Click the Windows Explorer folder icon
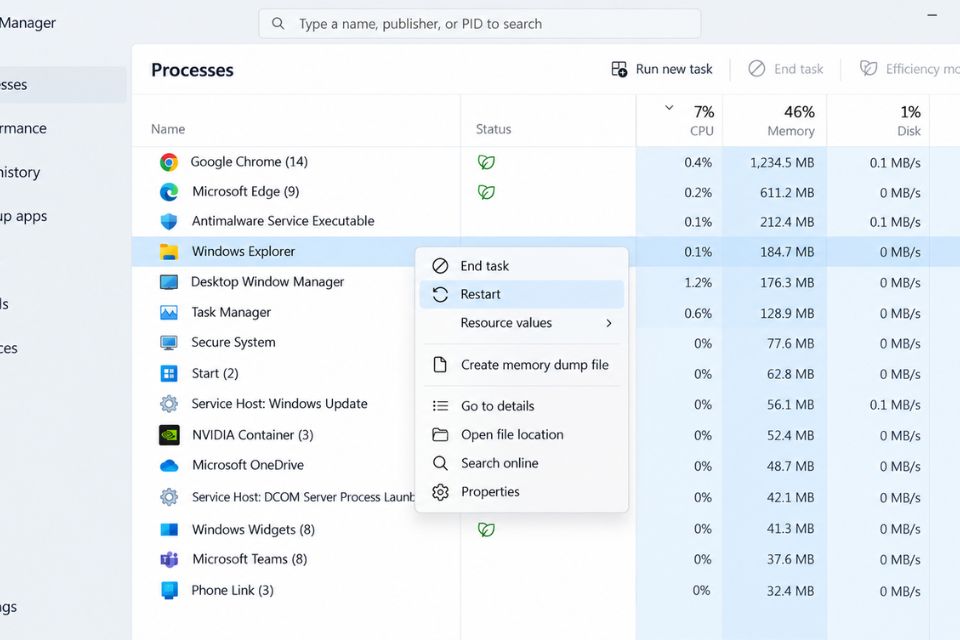Screen dimensions: 960x640 (x=169, y=252)
